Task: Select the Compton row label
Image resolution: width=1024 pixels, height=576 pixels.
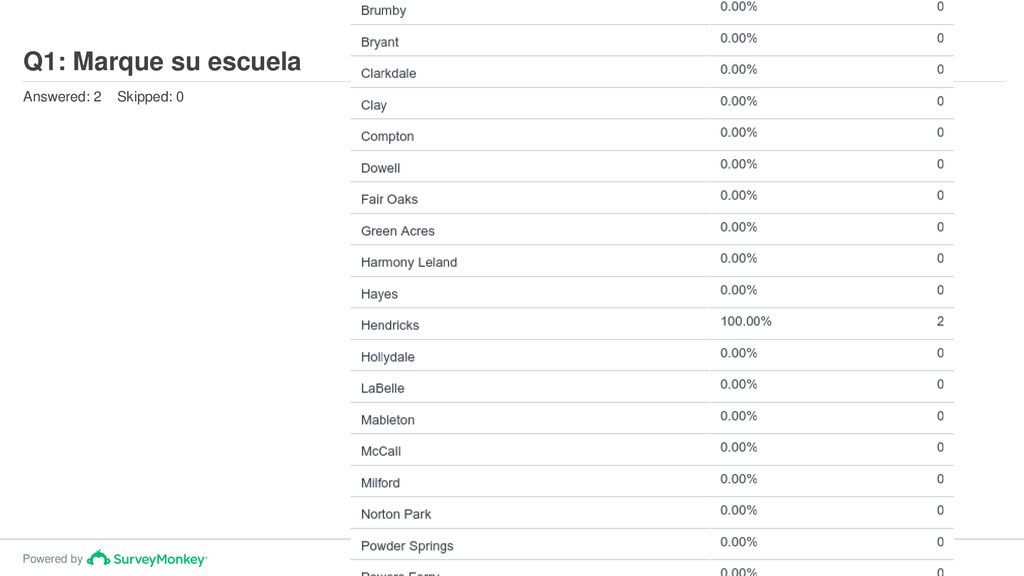Action: [387, 136]
